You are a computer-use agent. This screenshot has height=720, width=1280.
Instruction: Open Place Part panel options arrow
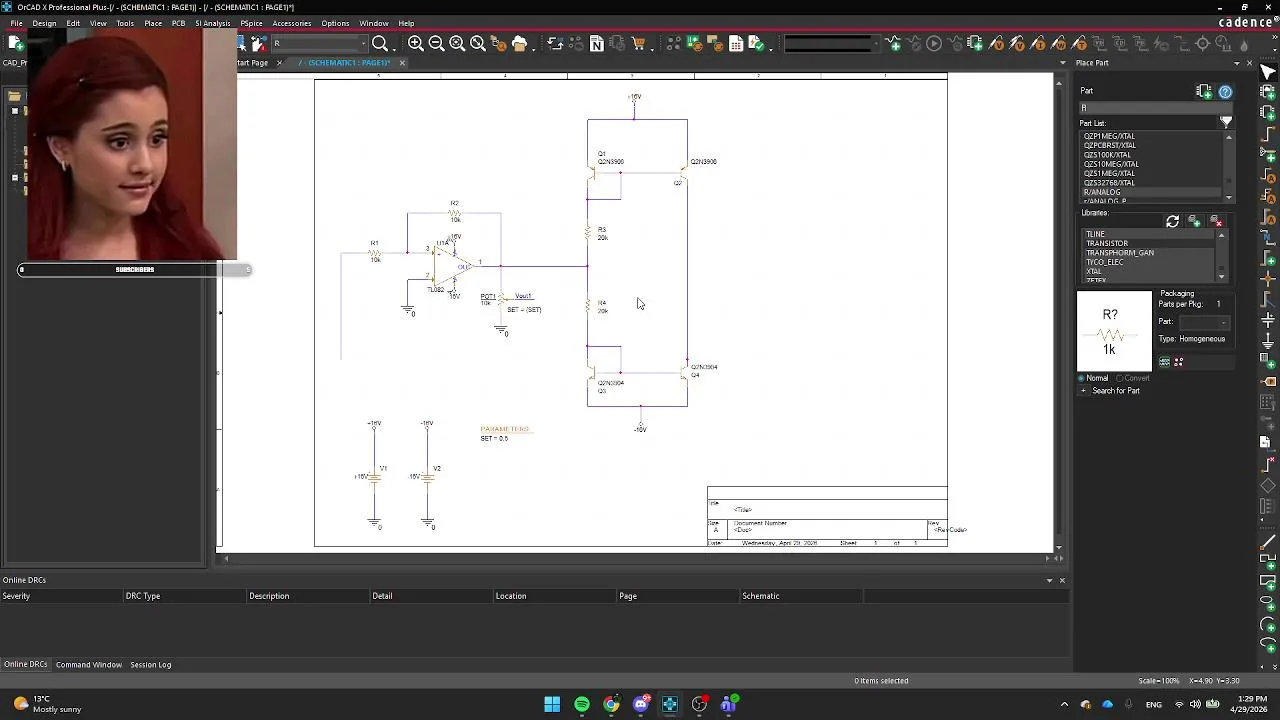[x=1236, y=63]
